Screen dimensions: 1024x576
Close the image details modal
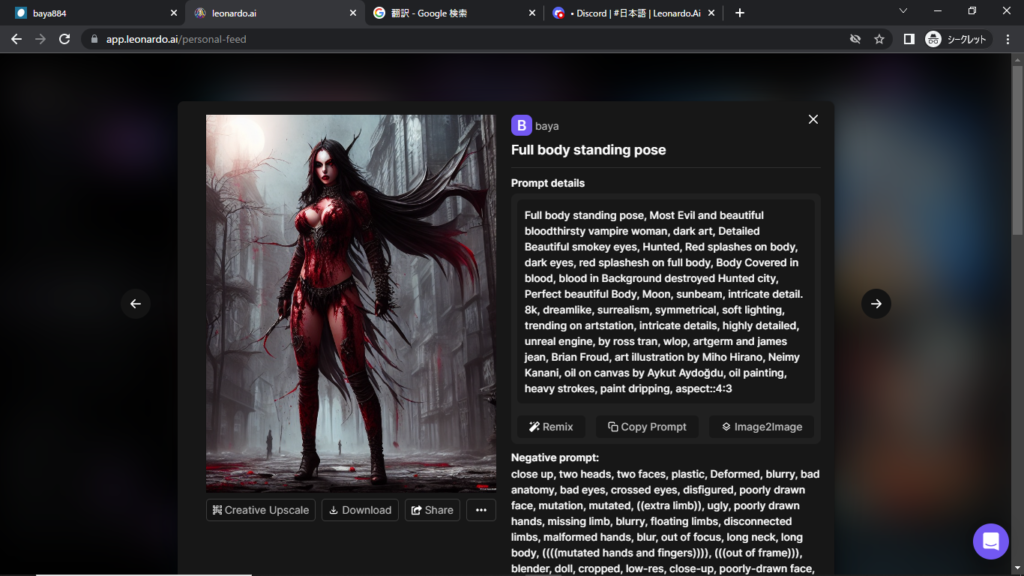click(x=813, y=120)
